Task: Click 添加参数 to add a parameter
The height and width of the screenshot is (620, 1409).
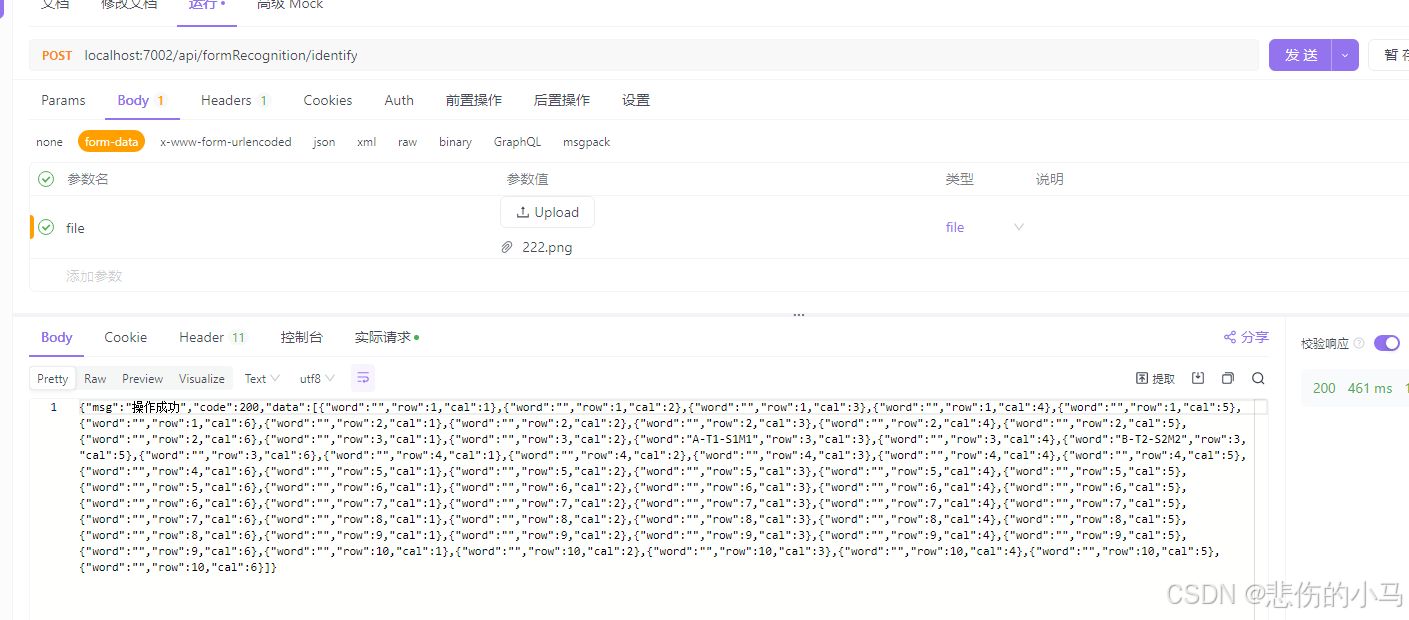Action: pyautogui.click(x=93, y=275)
